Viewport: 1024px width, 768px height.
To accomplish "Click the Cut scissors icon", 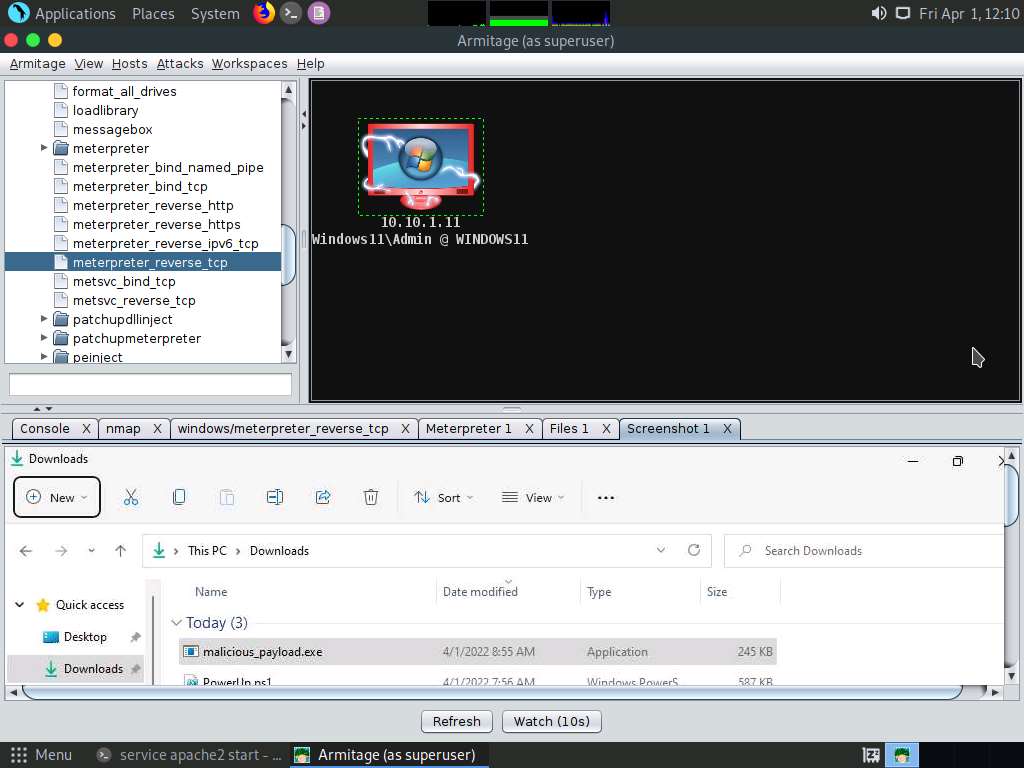I will click(x=131, y=497).
